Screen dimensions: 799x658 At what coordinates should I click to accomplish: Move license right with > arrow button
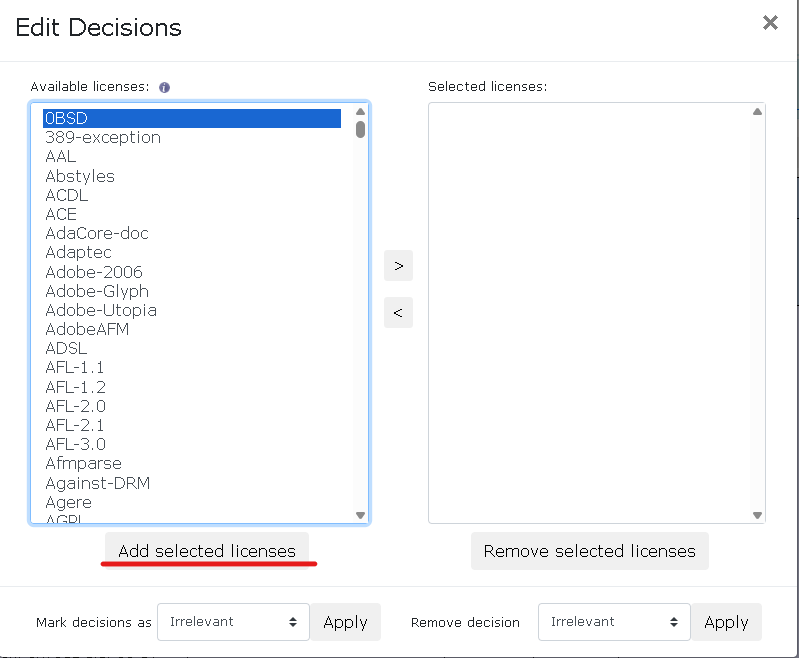[x=398, y=266]
